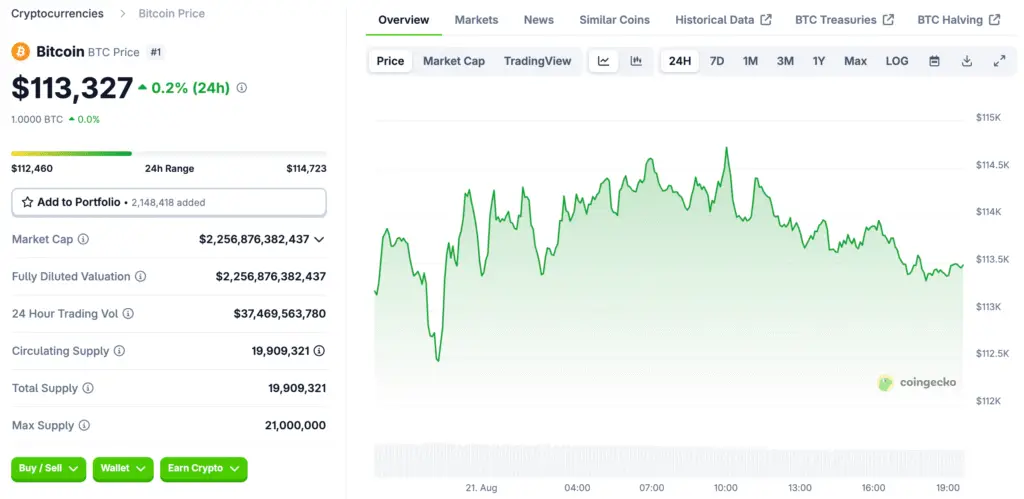Open the Earn Crypto dropdown

click(203, 468)
